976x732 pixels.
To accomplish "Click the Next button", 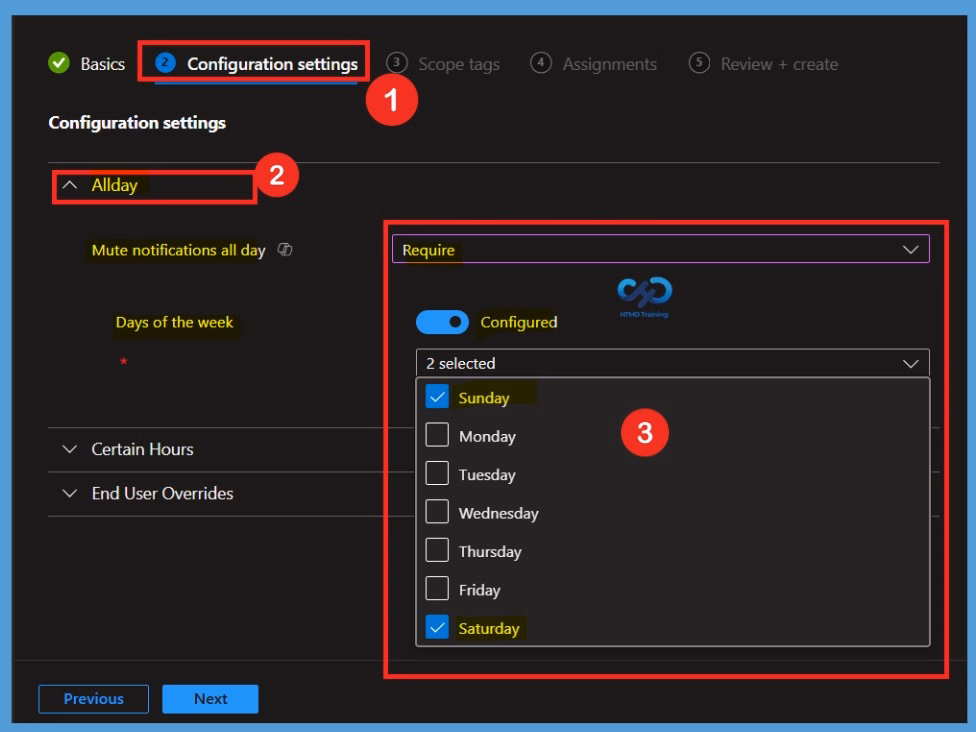I will (210, 699).
